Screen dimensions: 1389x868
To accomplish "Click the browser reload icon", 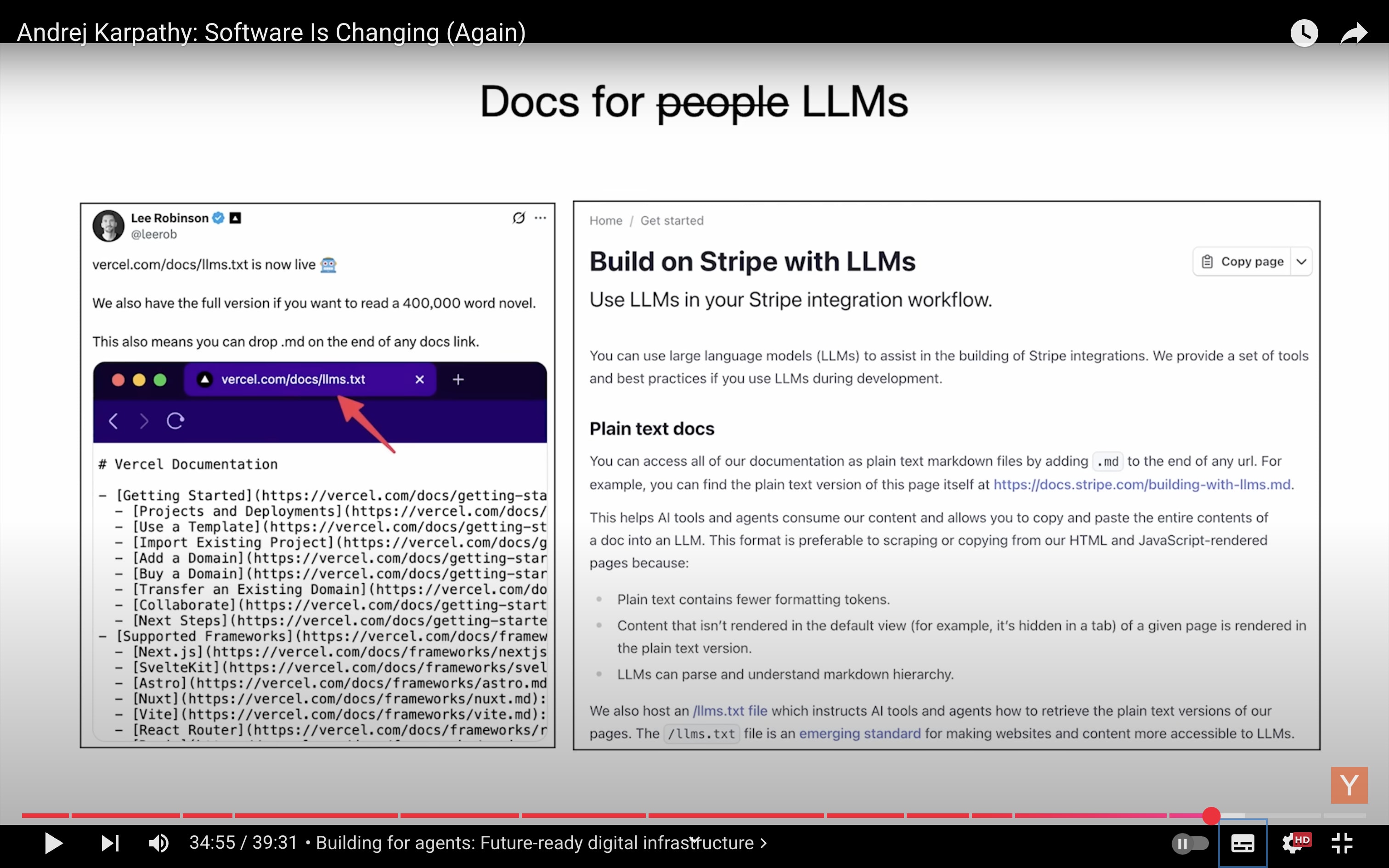I will (175, 421).
